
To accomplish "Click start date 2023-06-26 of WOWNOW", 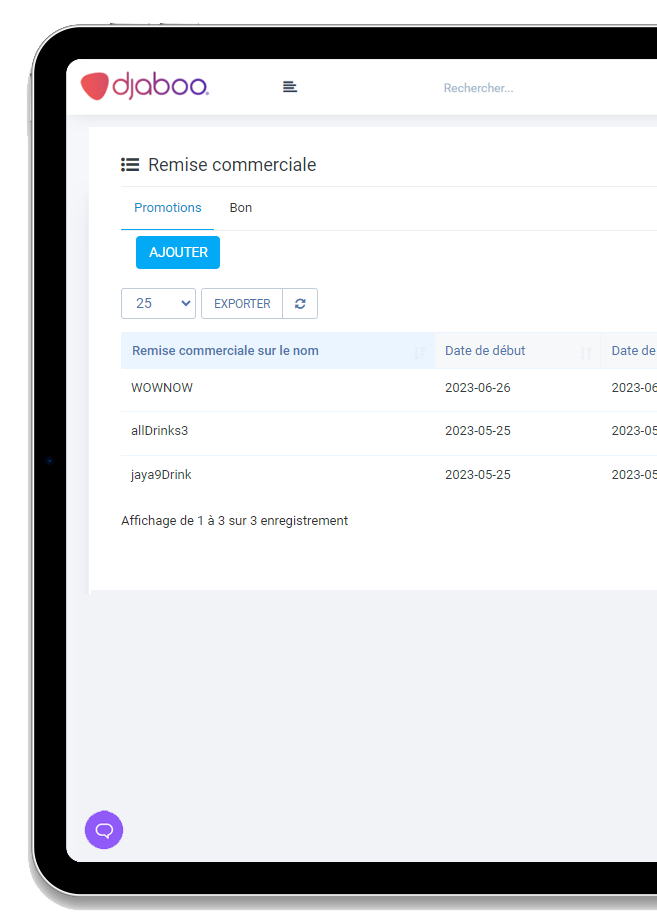I will coord(477,388).
